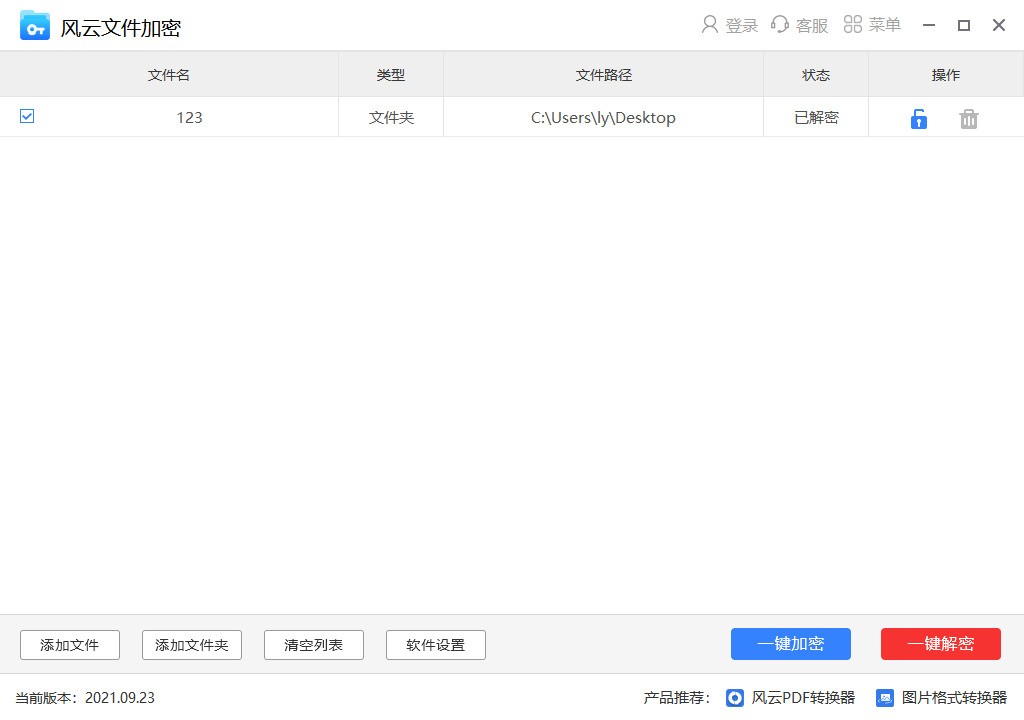The image size is (1024, 720).
Task: Open the 登录 login option
Action: pyautogui.click(x=729, y=25)
